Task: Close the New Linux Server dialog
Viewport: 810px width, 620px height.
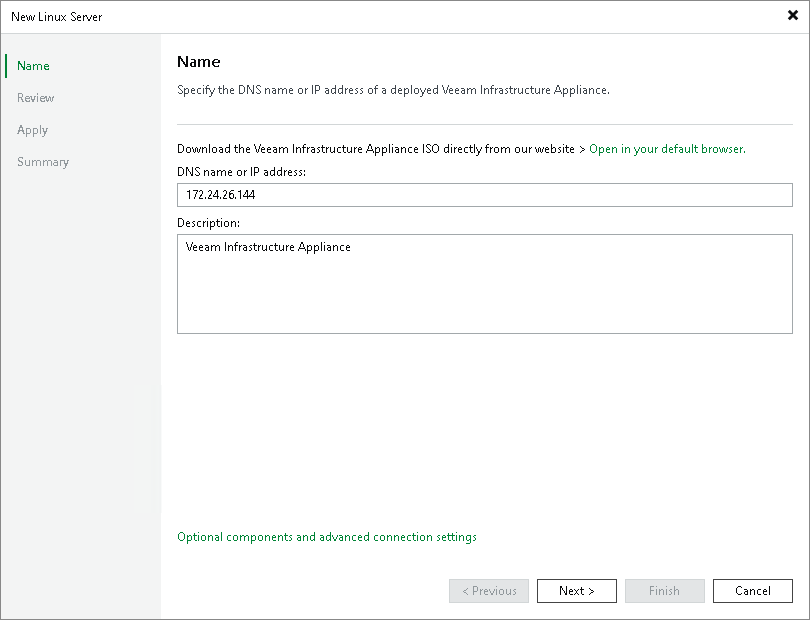Action: click(x=791, y=15)
